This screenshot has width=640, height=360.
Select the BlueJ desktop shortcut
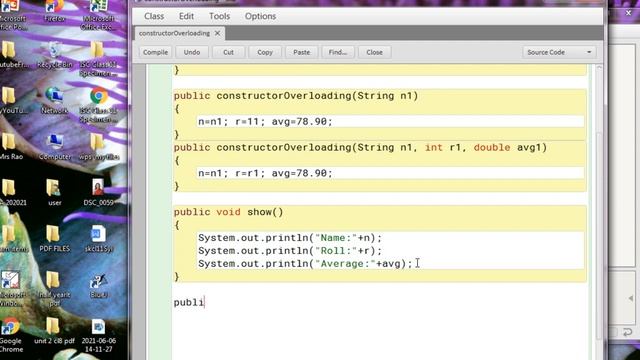point(98,285)
